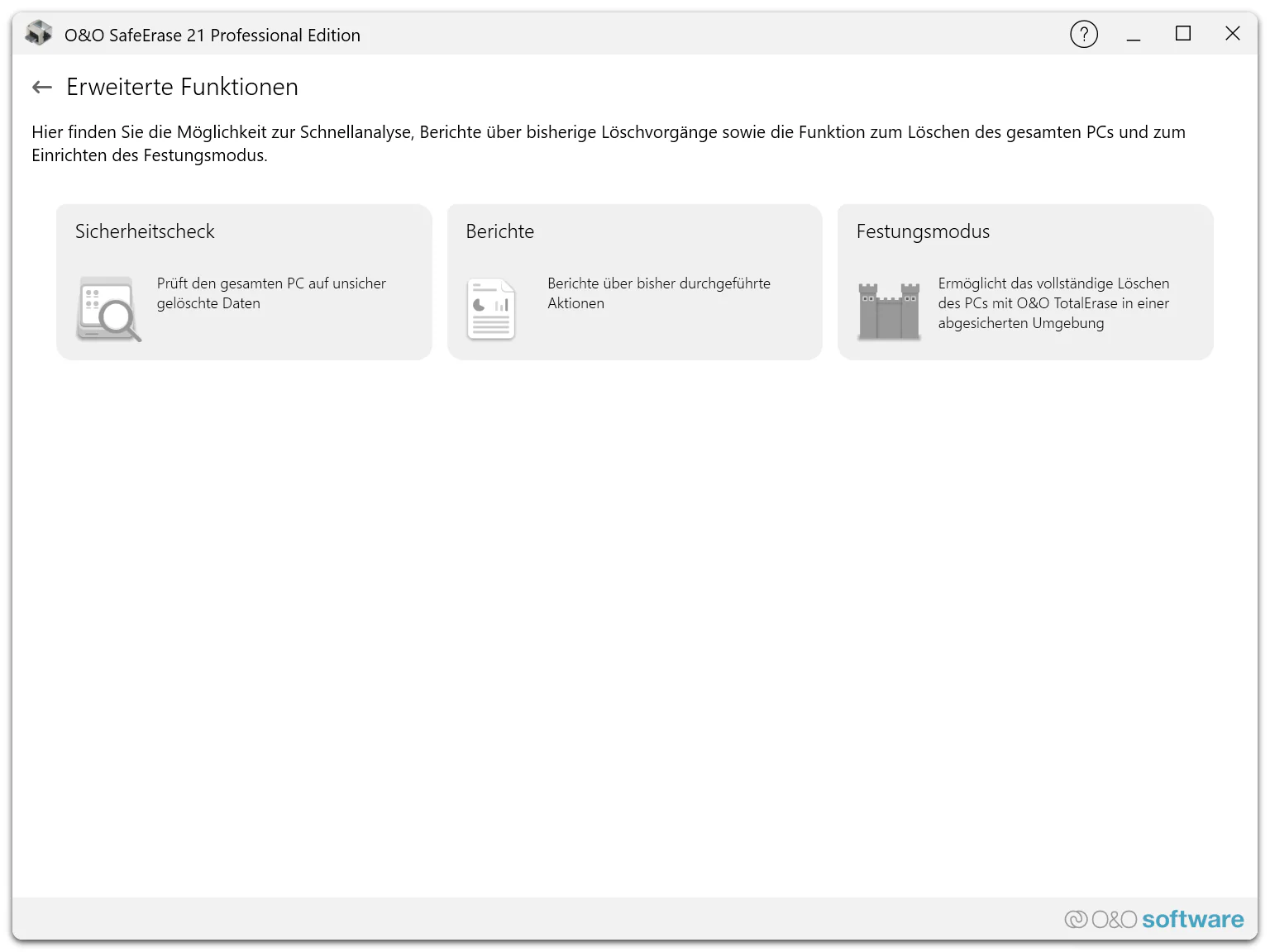Image resolution: width=1270 pixels, height=952 pixels.
Task: Close the O&O SafeErase window
Action: pos(1233,34)
